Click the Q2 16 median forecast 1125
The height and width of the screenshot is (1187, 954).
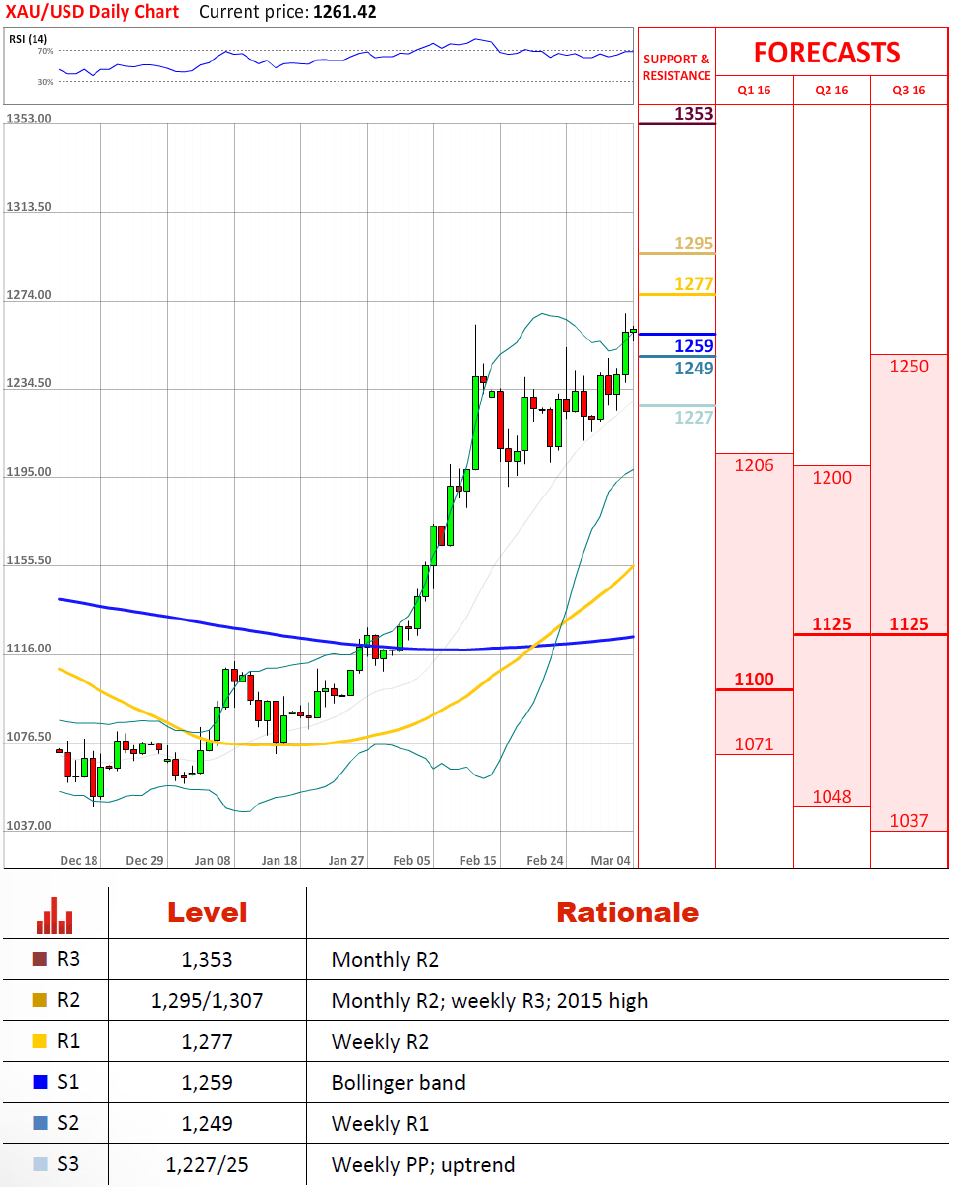pos(832,625)
